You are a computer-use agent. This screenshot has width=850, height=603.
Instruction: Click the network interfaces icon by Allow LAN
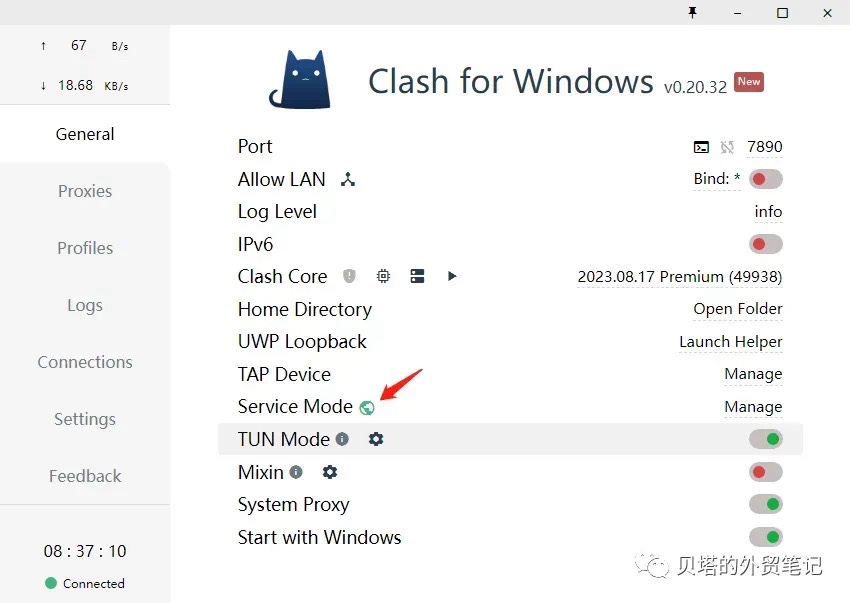(x=348, y=180)
